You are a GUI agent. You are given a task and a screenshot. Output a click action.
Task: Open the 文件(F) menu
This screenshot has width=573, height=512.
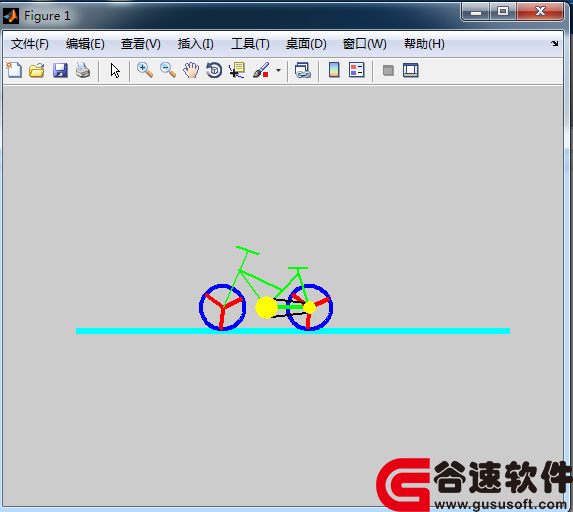[30, 44]
